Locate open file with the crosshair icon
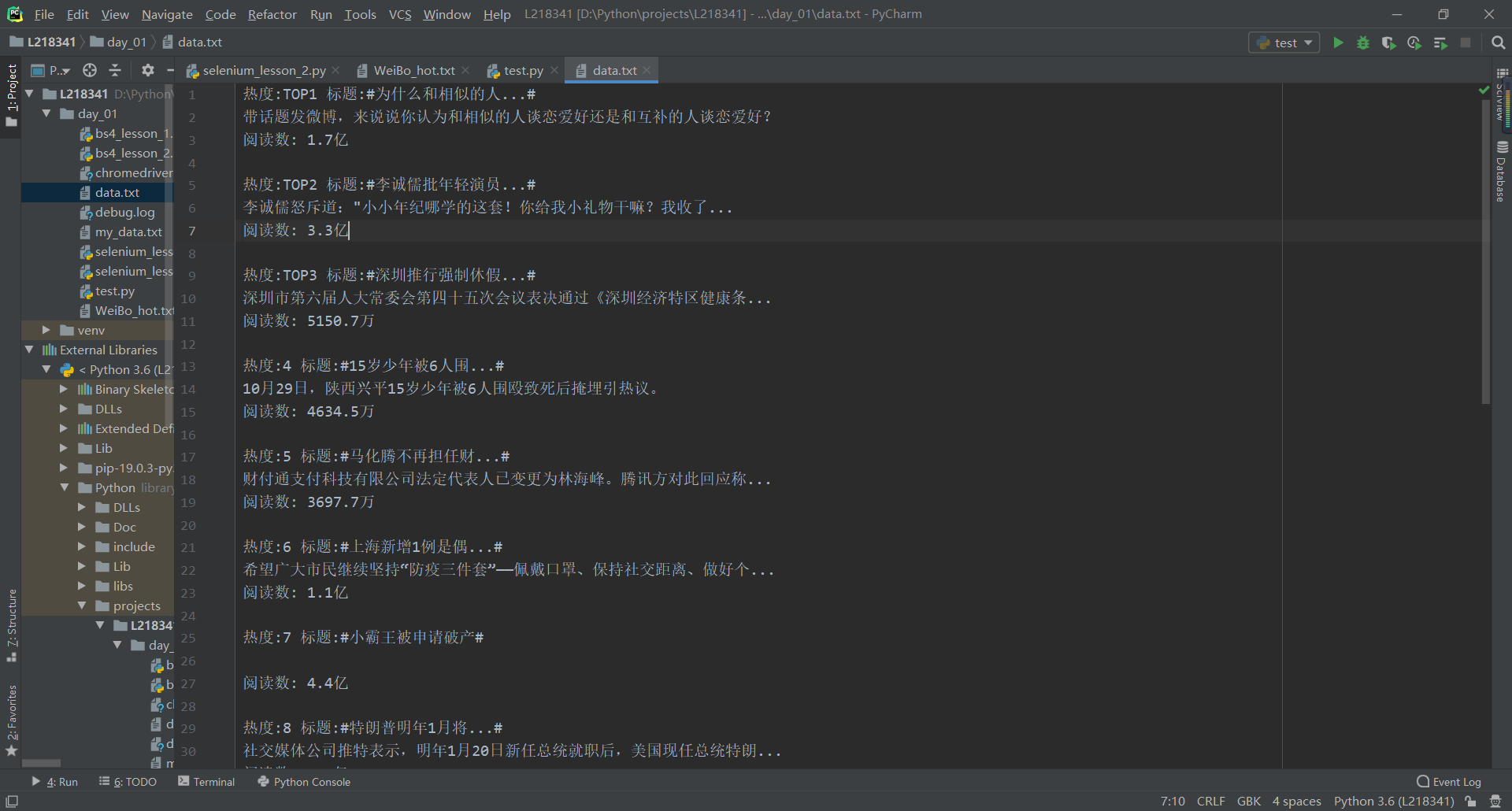 click(x=89, y=70)
